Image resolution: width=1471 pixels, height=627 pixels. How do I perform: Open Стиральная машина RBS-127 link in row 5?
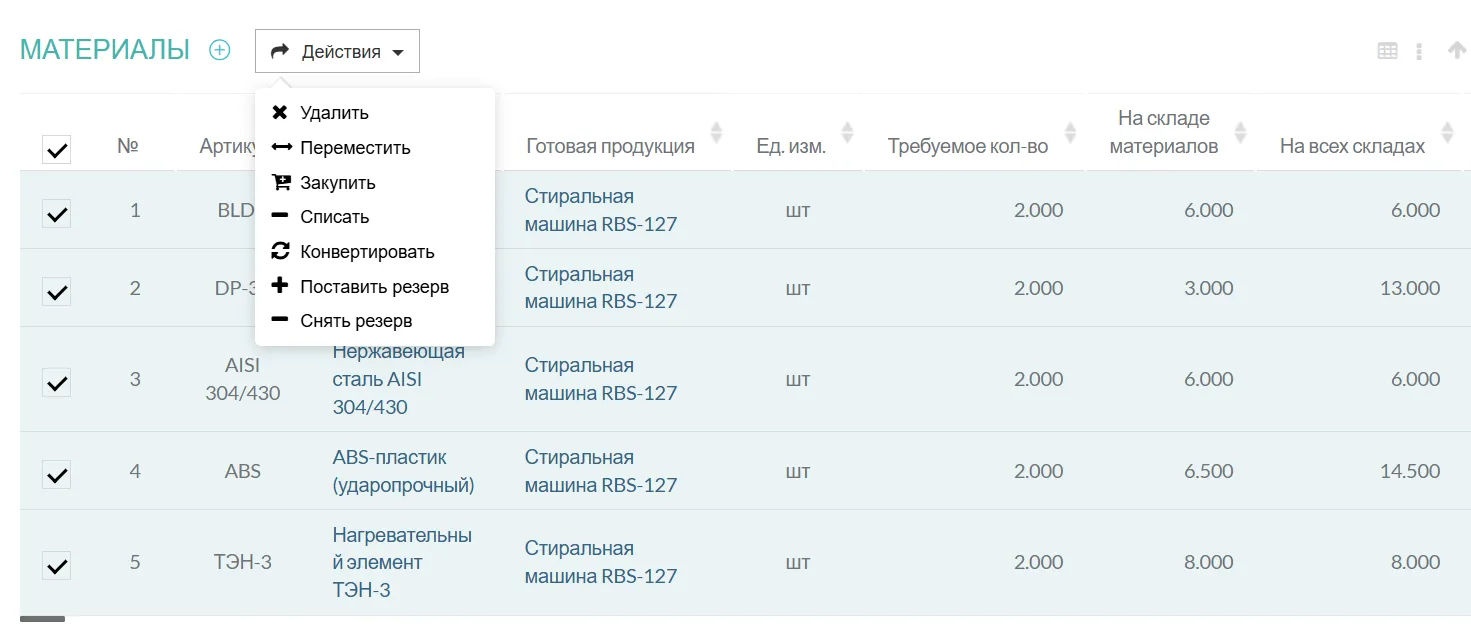tap(600, 562)
